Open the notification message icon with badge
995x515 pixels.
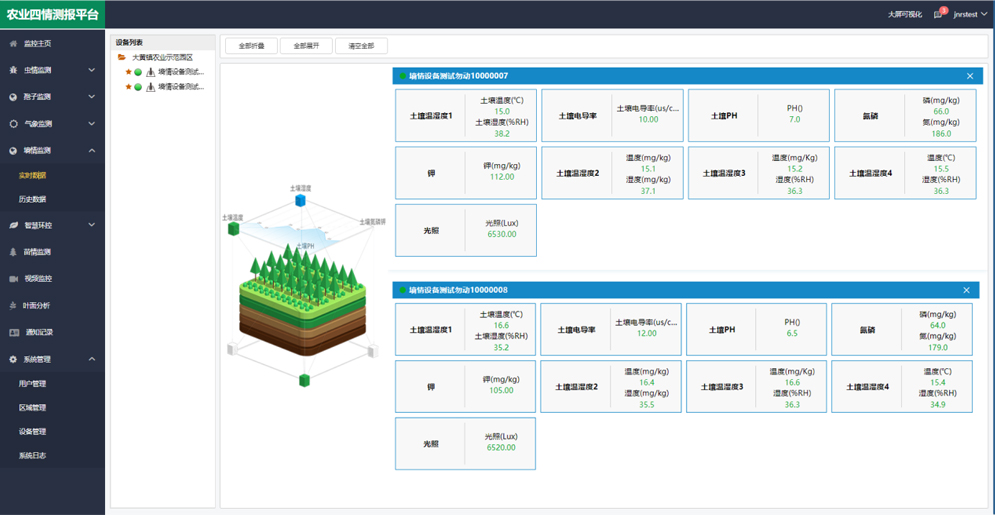(938, 15)
